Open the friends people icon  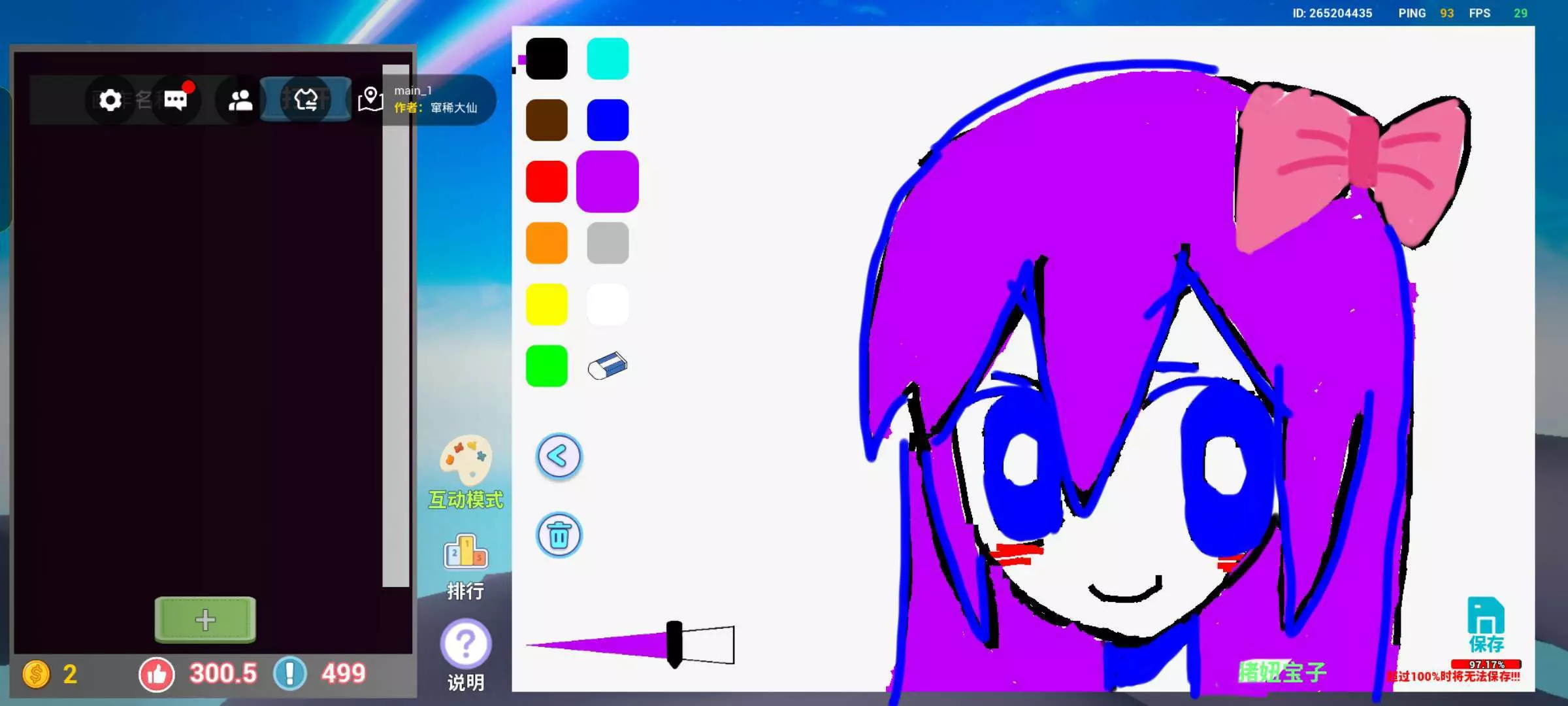pos(240,100)
